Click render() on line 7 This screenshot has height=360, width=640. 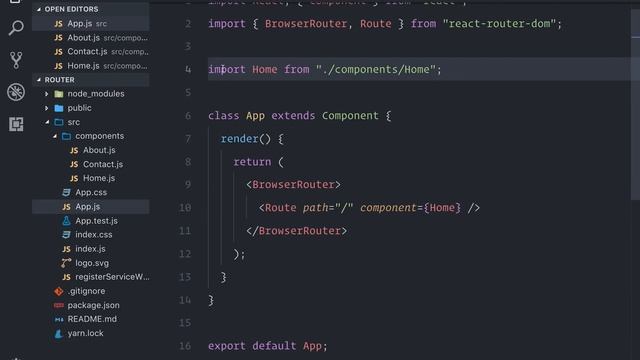[245, 139]
